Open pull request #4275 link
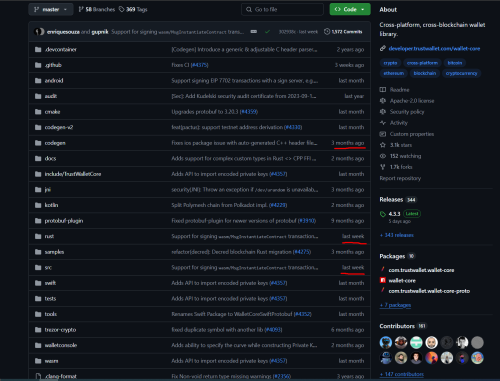500x381 pixels. (302, 252)
